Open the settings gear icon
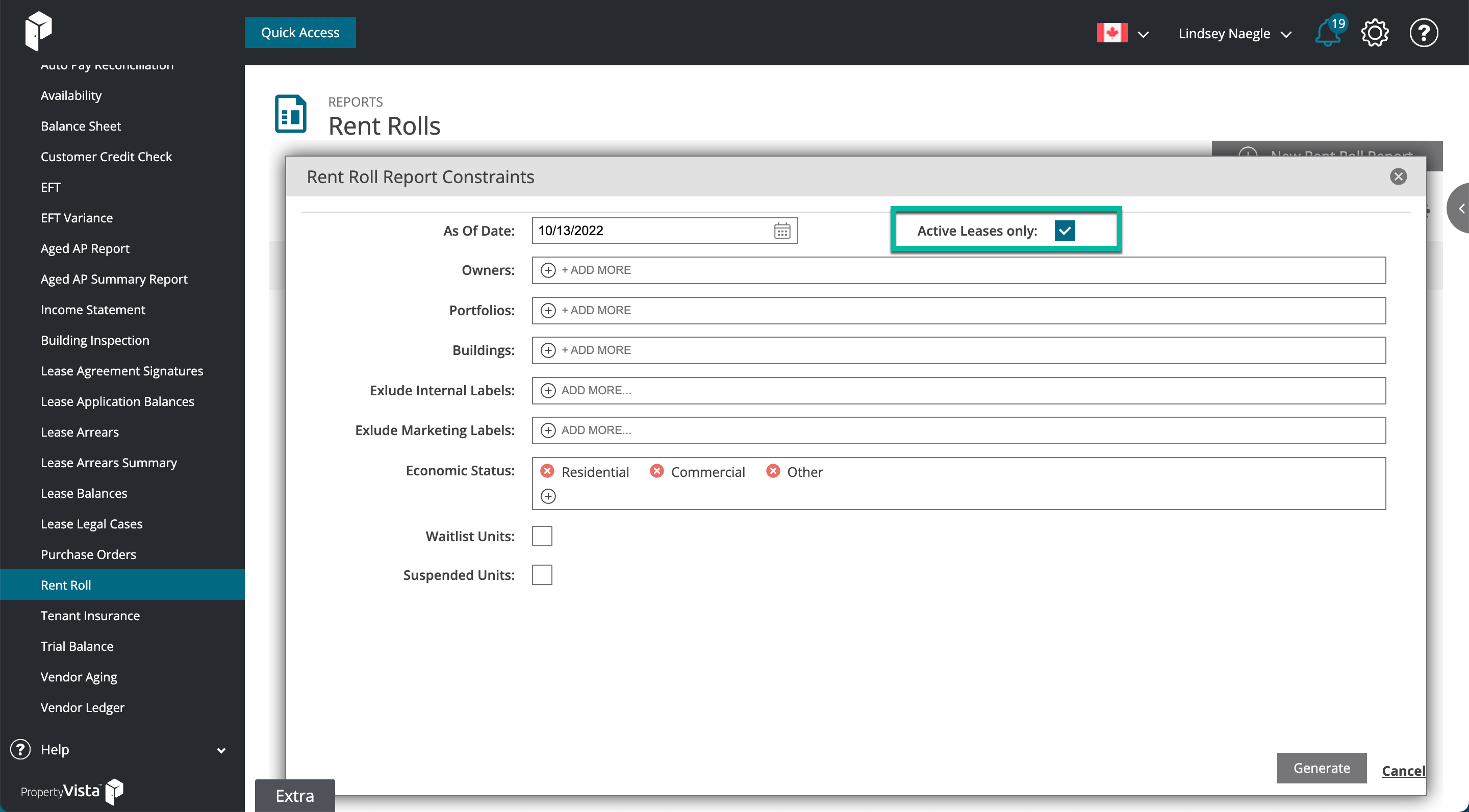 click(1375, 33)
